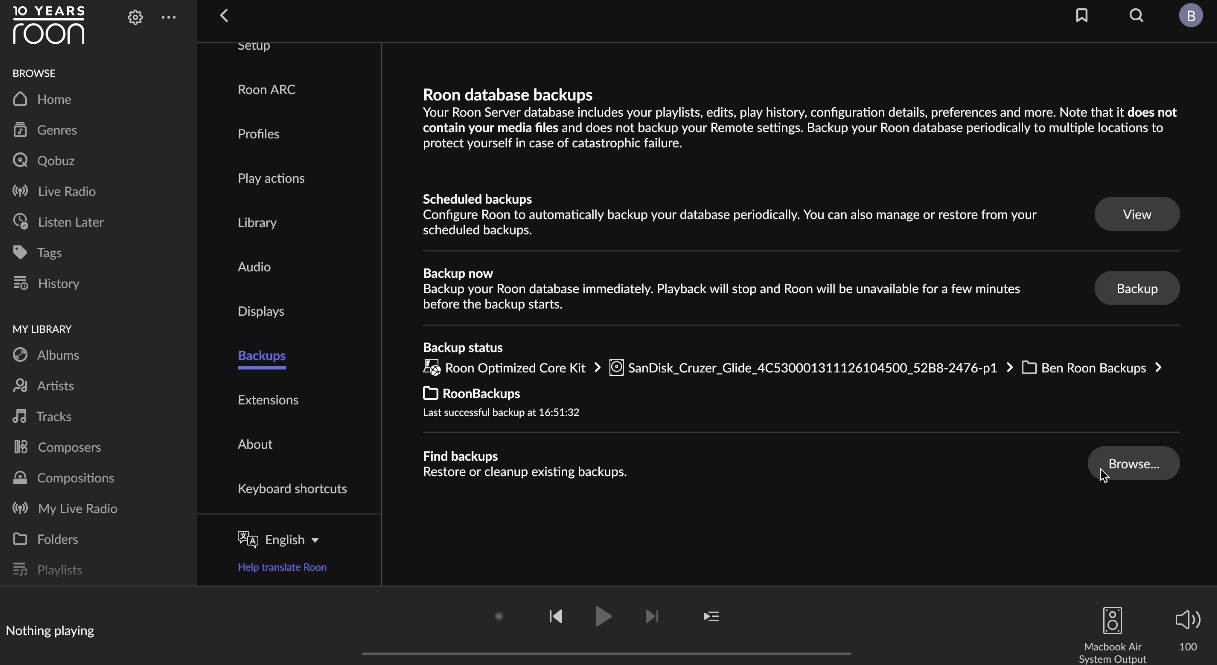Click Browse to find backups
Screen dimensions: 1217x665
point(1134,463)
